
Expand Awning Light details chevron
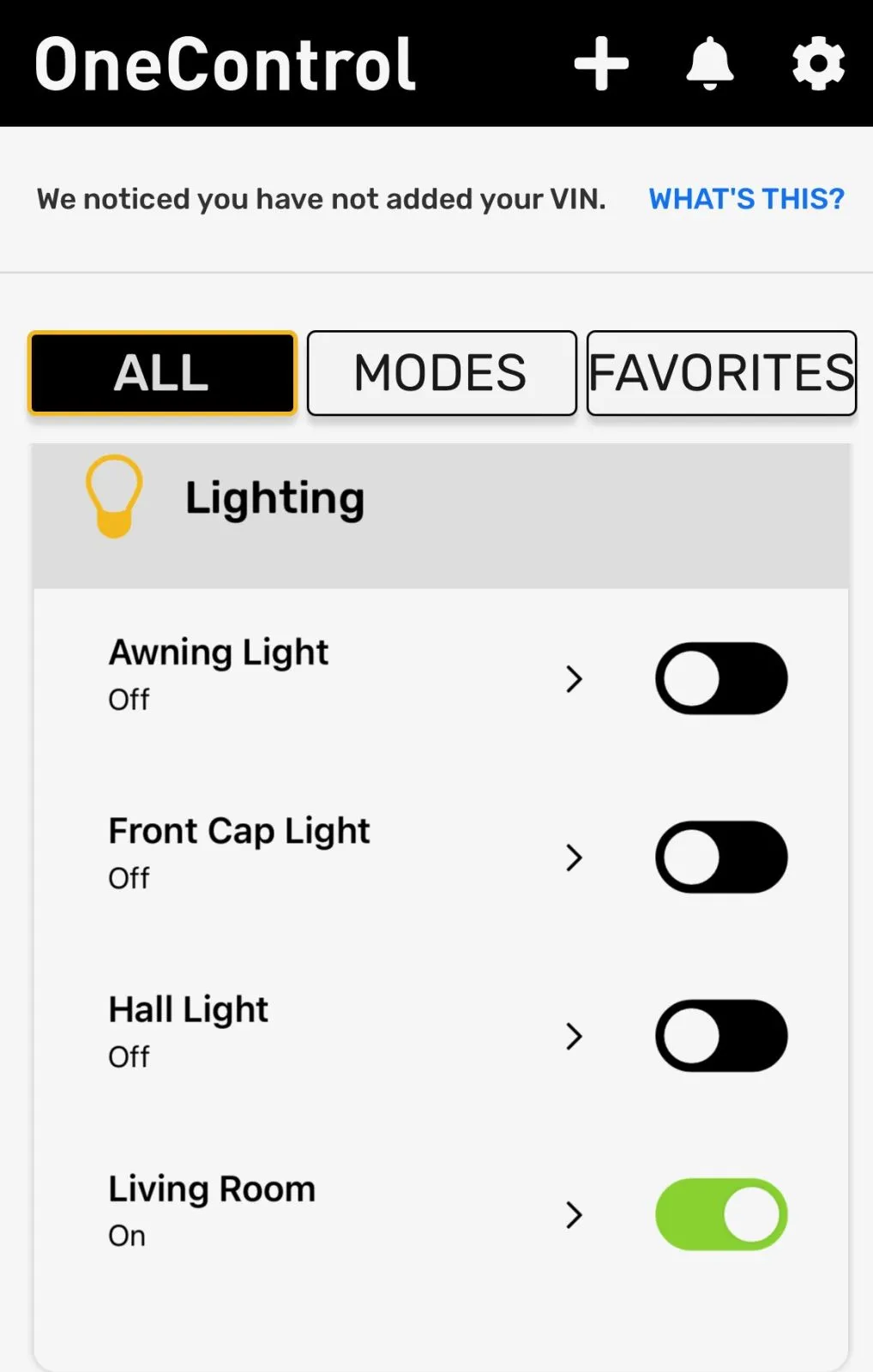[574, 679]
